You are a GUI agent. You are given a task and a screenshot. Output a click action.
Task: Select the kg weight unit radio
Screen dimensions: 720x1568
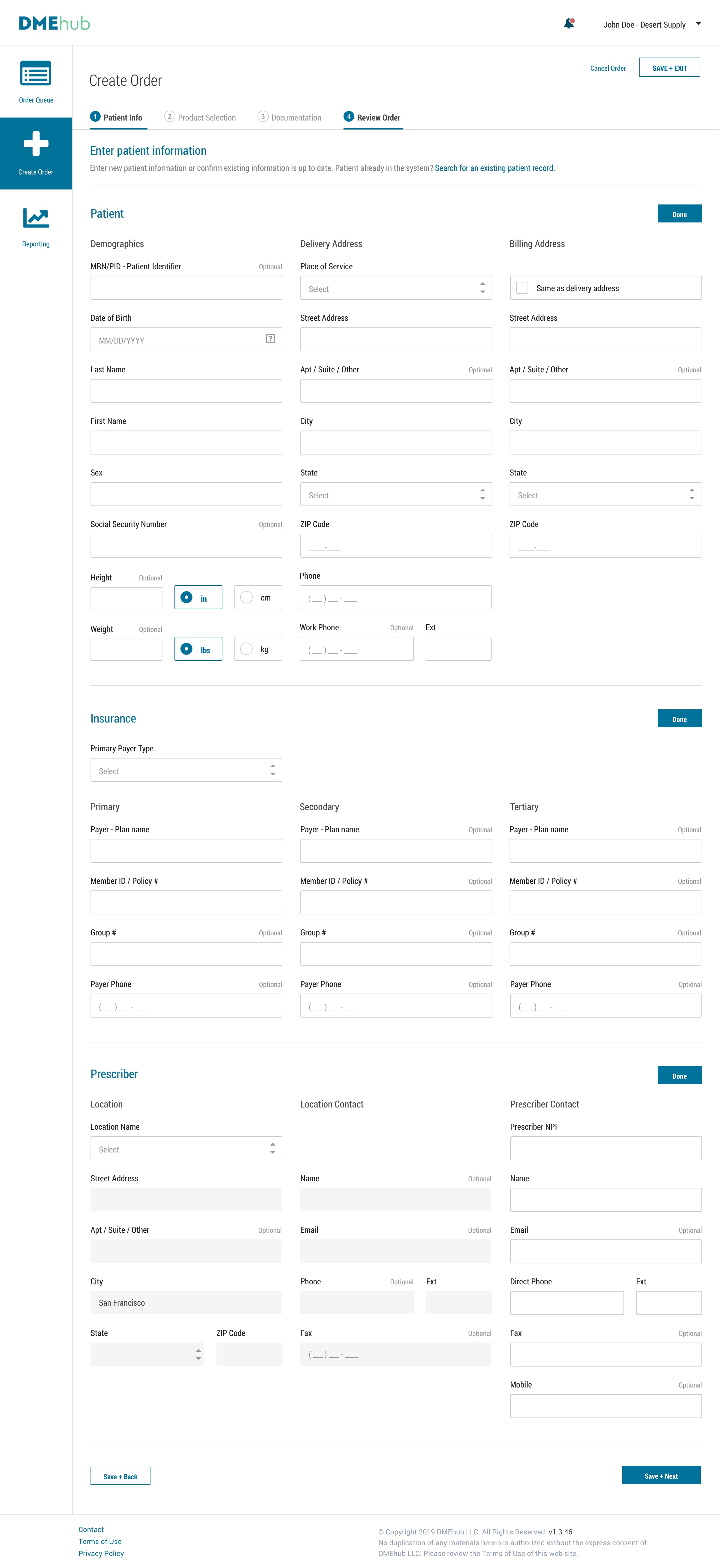[246, 649]
